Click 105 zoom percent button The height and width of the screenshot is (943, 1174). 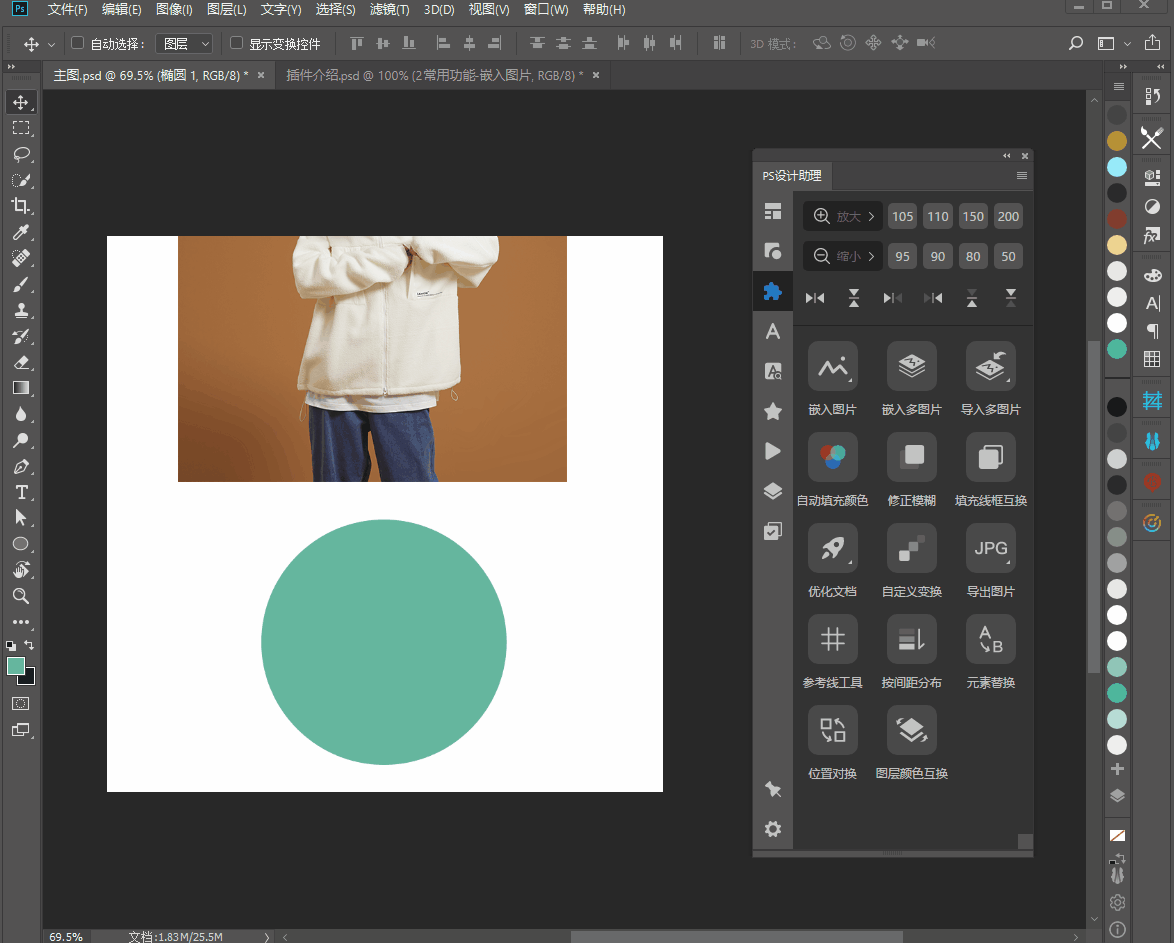(x=902, y=216)
